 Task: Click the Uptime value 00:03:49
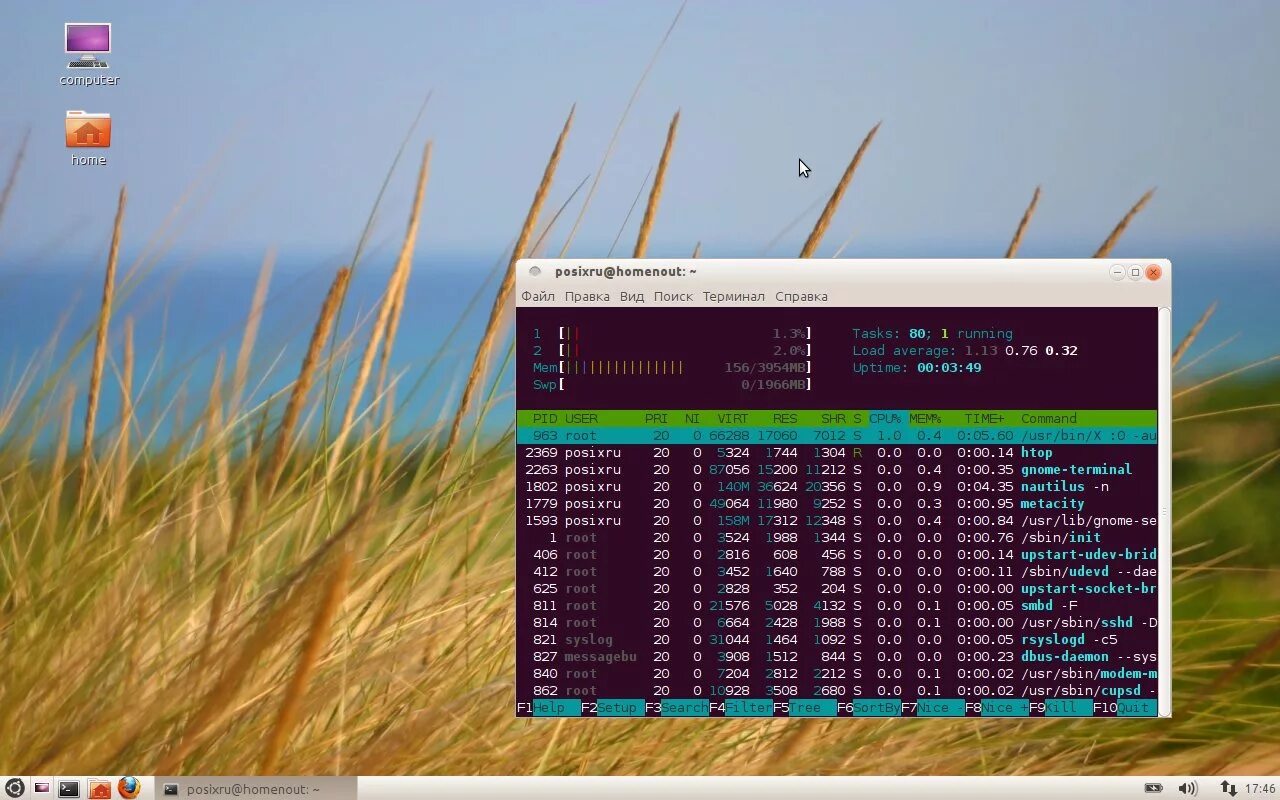tap(949, 368)
